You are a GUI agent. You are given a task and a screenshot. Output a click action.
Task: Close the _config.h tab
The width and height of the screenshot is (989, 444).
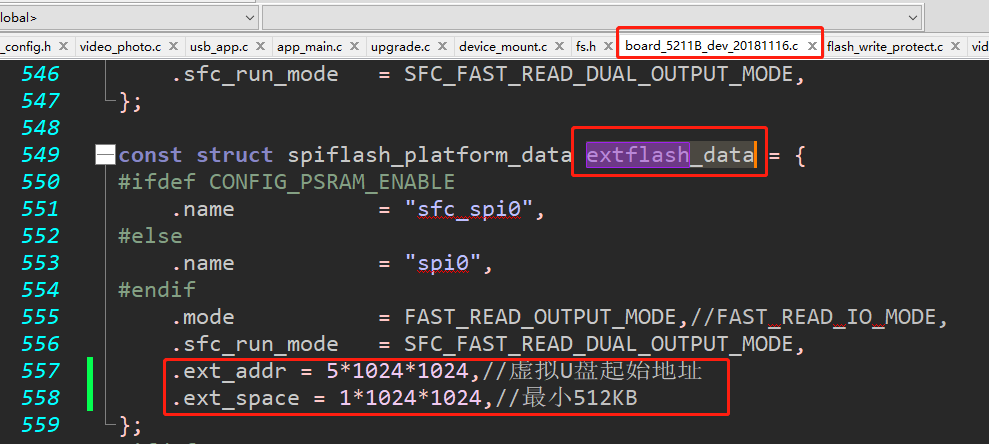(64, 46)
